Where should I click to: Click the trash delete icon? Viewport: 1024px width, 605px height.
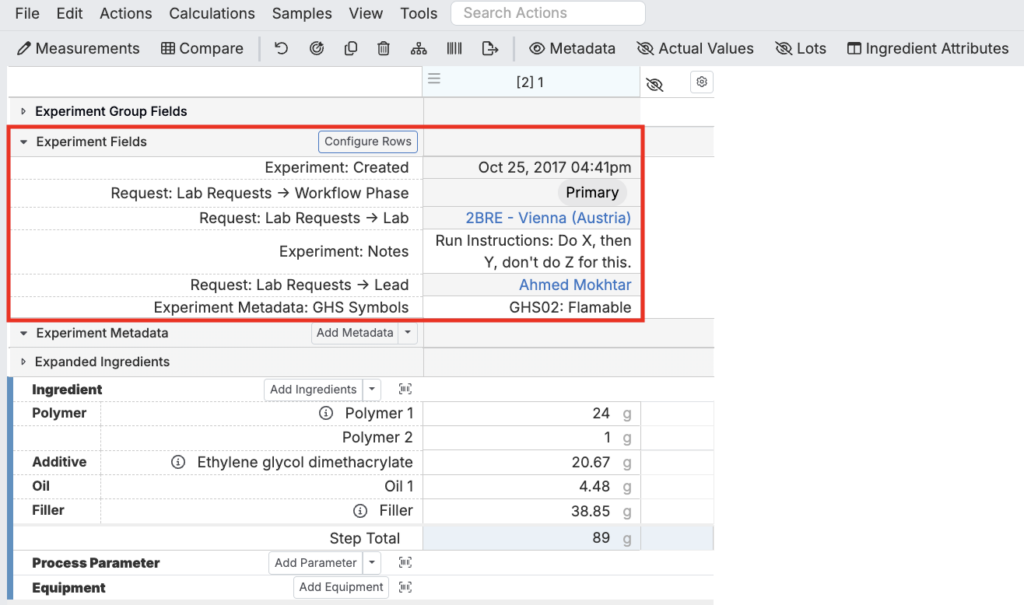(x=383, y=48)
